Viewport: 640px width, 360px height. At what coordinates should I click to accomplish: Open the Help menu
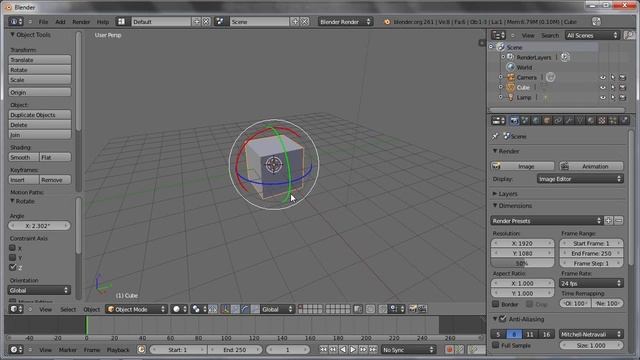coord(102,22)
